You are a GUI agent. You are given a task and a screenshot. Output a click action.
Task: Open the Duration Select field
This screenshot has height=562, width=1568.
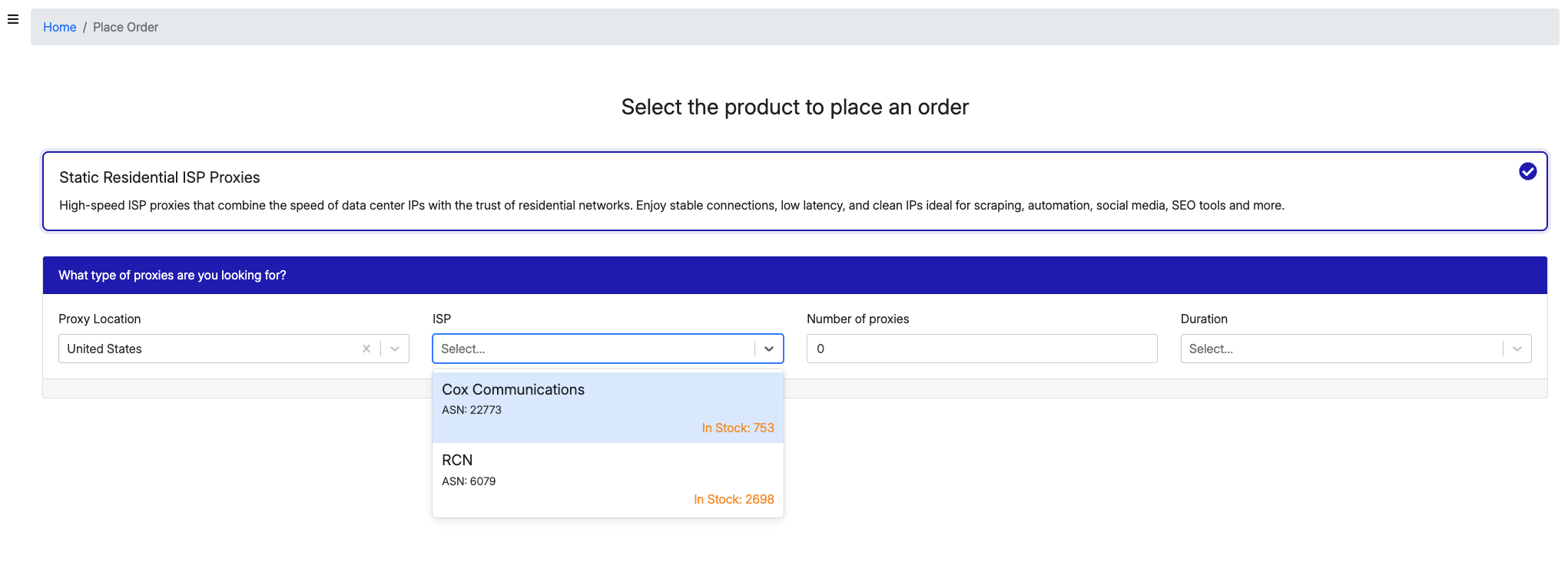coord(1340,349)
